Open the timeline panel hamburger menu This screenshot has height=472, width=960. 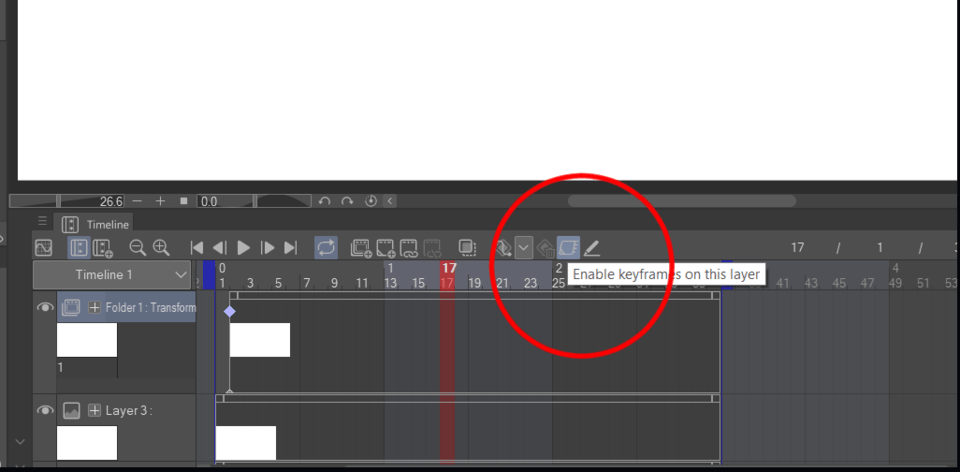(x=42, y=221)
